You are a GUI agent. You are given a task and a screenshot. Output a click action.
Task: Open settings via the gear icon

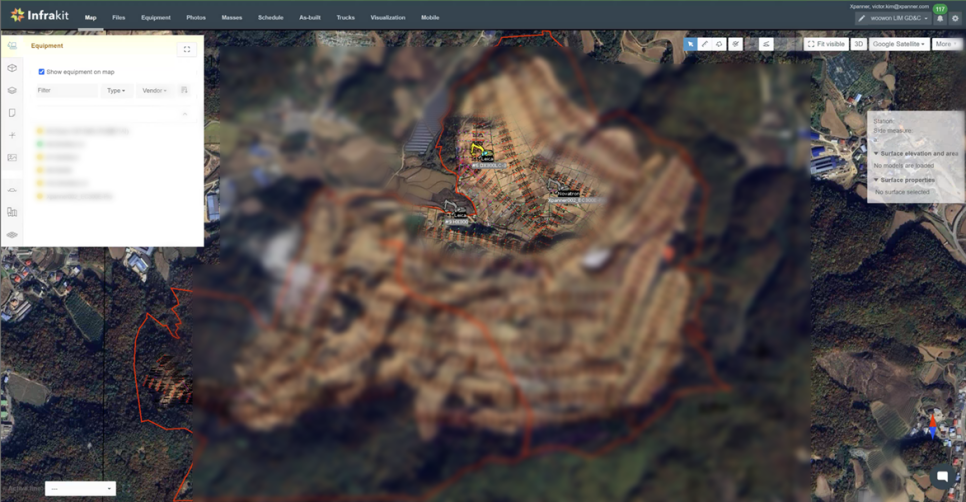click(x=955, y=19)
